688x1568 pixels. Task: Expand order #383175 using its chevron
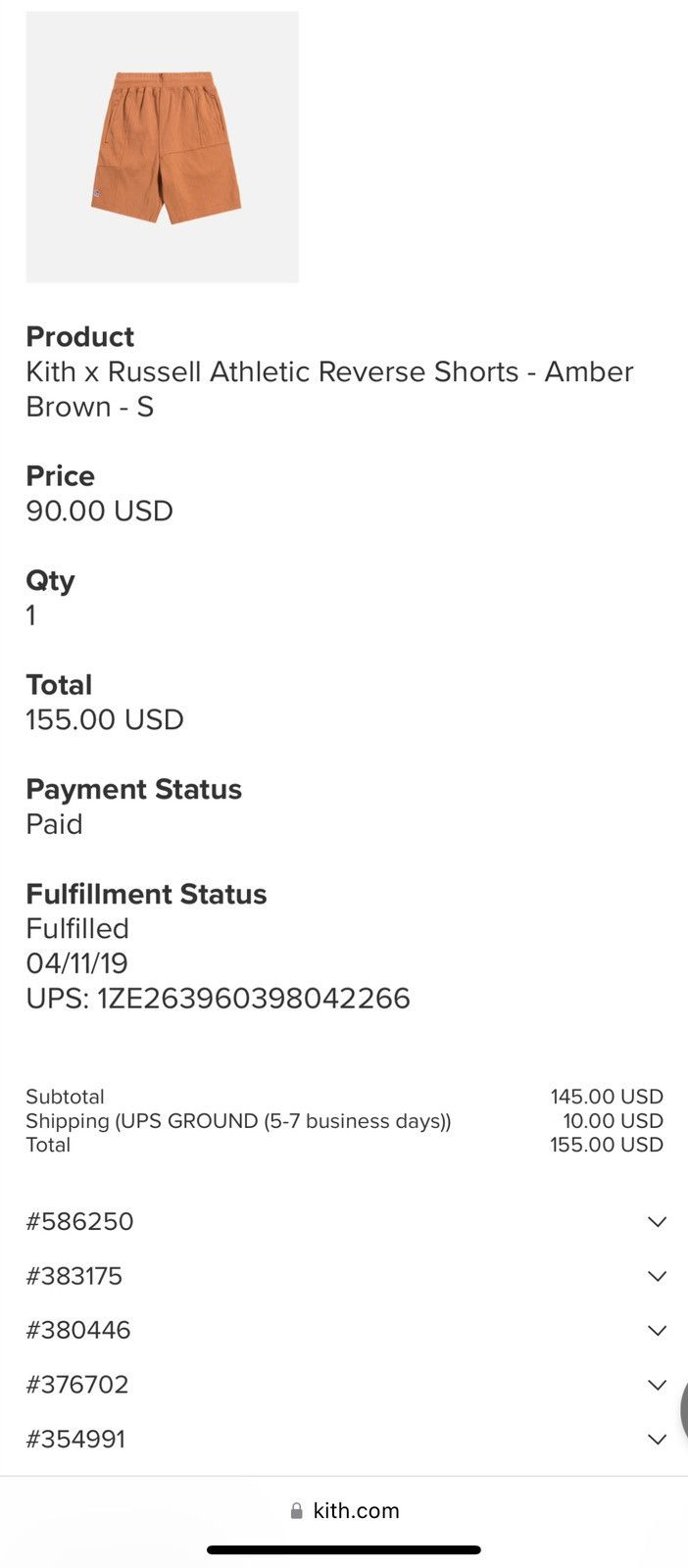(x=657, y=1276)
